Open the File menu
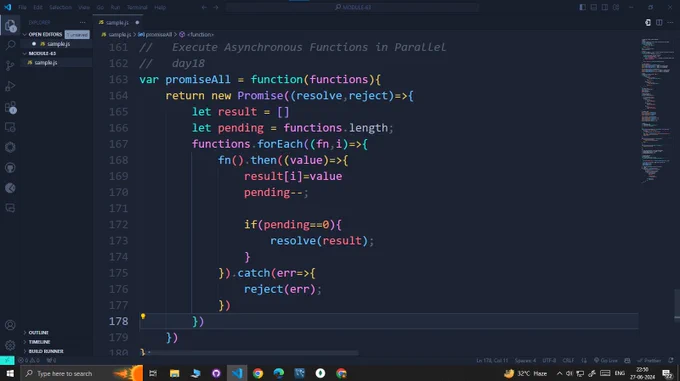The image size is (680, 381). [22, 7]
